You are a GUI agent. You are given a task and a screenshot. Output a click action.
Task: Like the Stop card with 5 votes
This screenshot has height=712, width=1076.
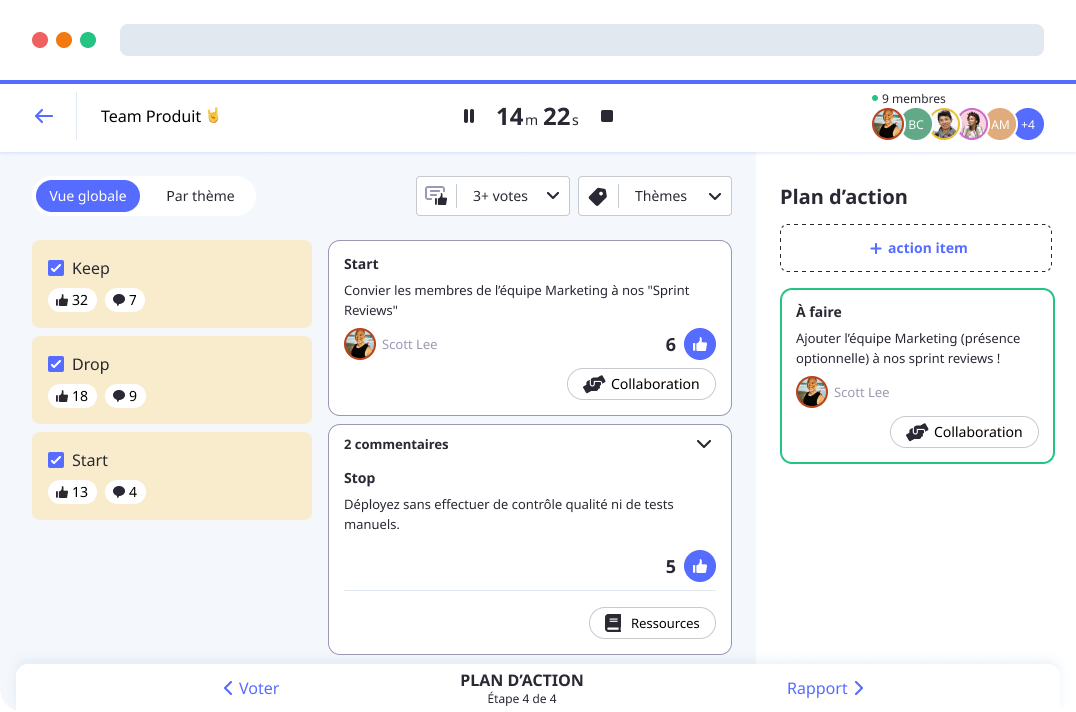[x=700, y=567]
